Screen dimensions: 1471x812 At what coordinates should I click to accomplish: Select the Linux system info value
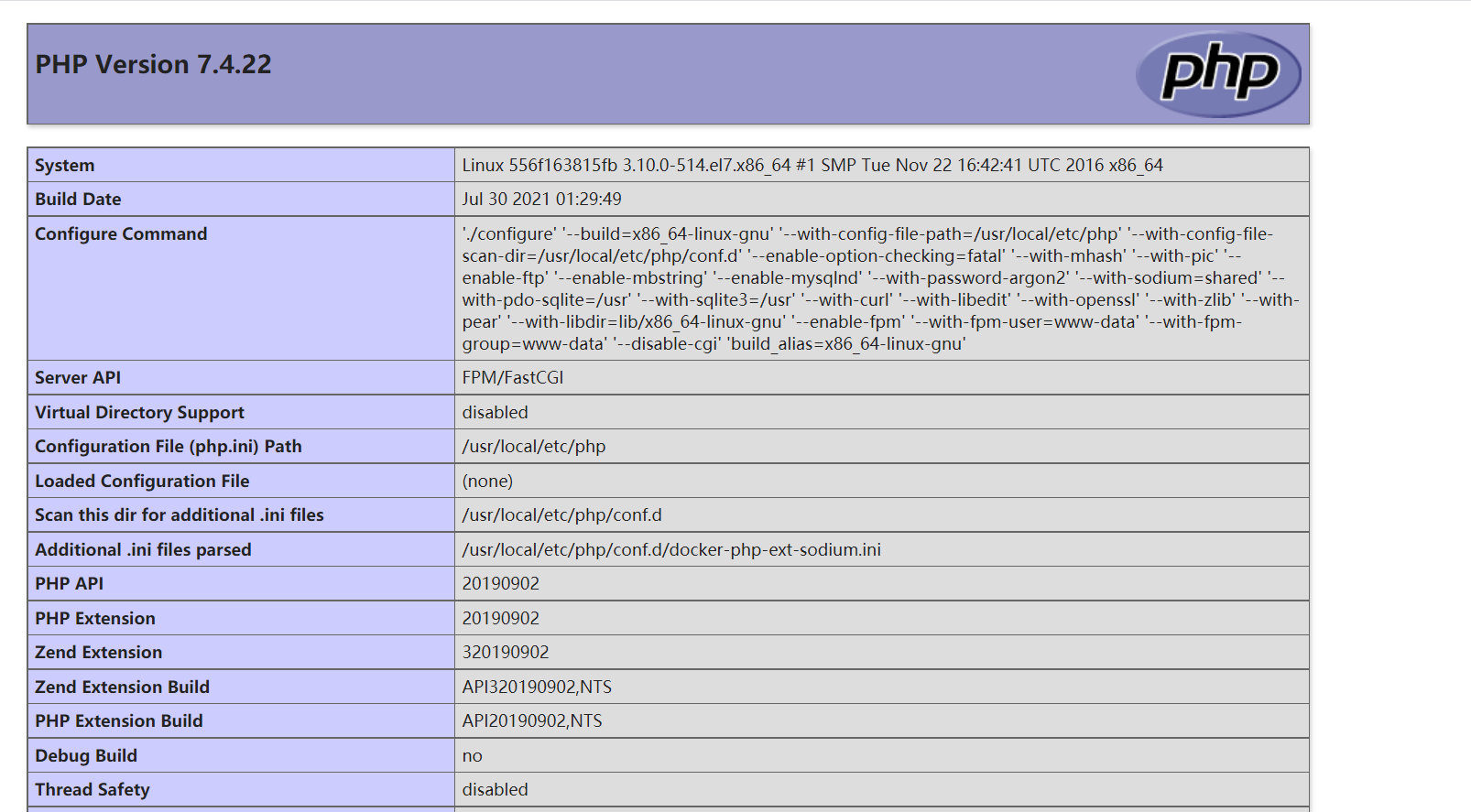pos(812,165)
